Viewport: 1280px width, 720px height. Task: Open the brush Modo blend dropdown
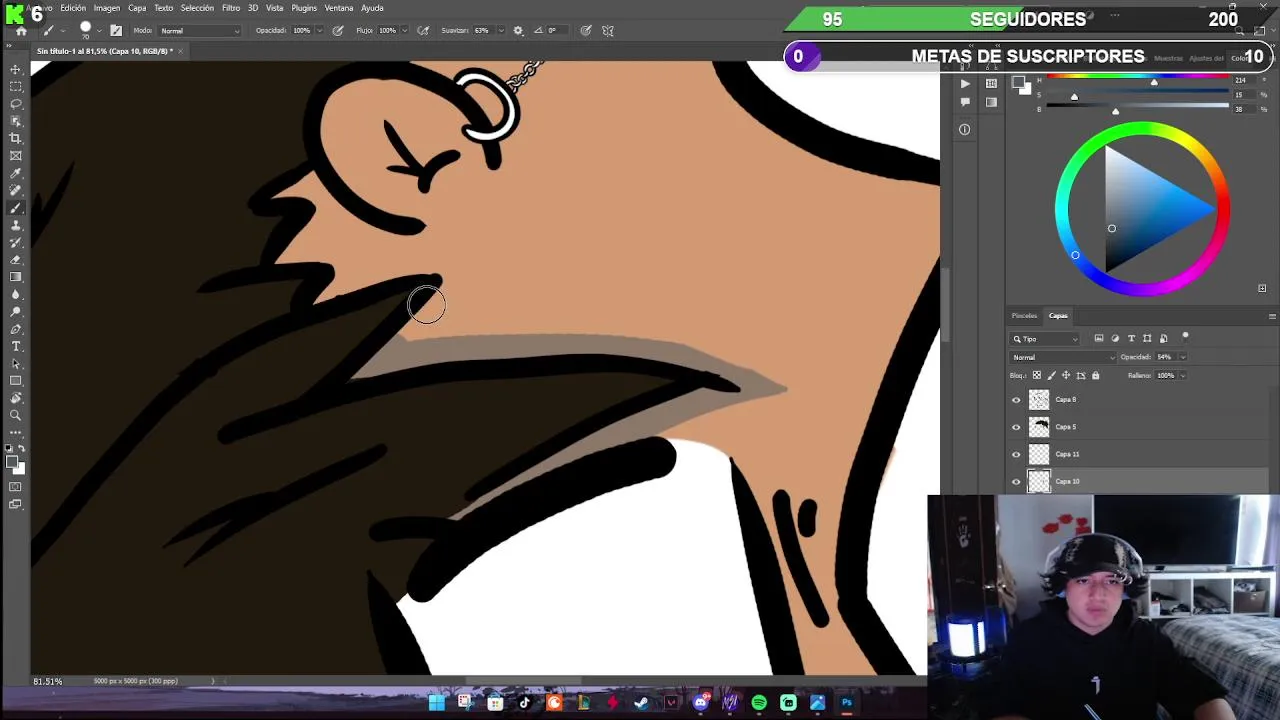point(200,30)
